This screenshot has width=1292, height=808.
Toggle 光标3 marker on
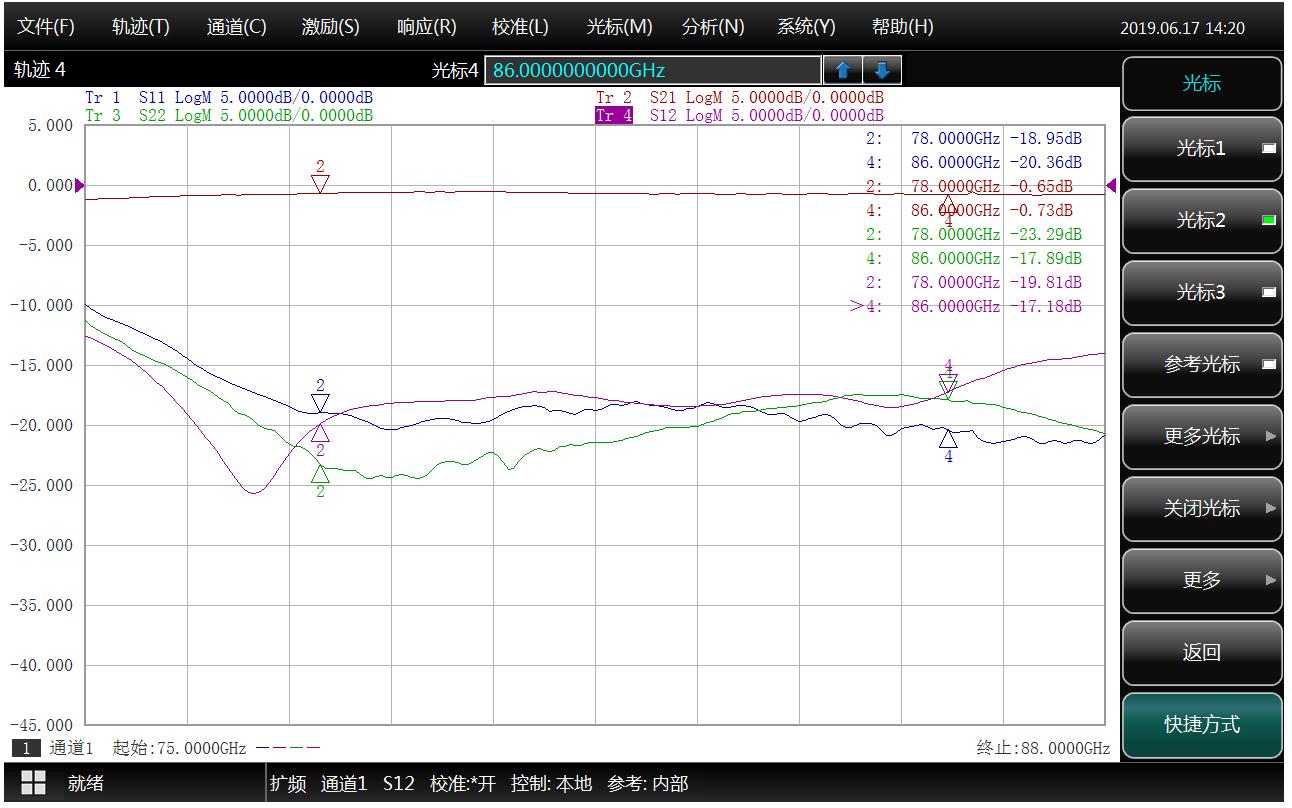pyautogui.click(x=1202, y=293)
